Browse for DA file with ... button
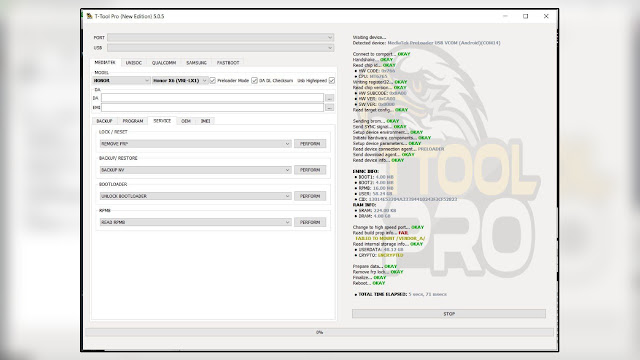Viewport: 640px width, 360px height. point(329,98)
